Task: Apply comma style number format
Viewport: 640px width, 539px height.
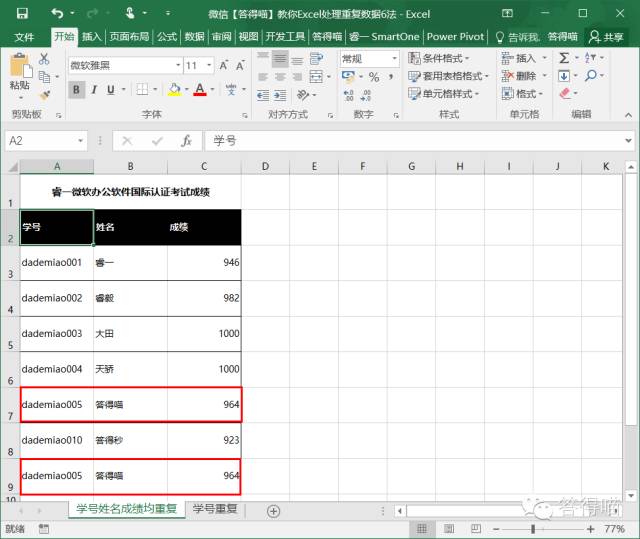Action: [x=391, y=77]
